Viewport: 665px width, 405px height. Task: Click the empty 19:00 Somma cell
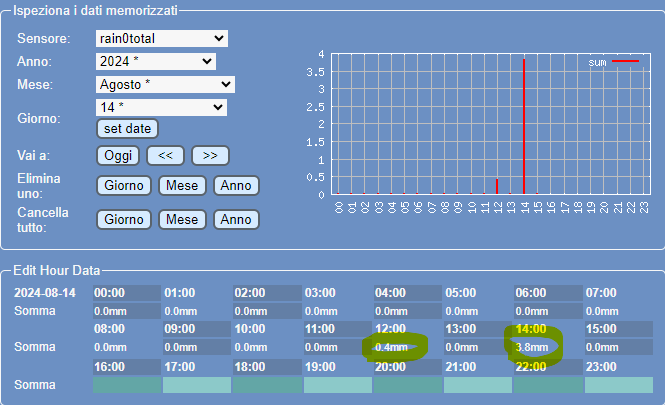click(x=338, y=385)
